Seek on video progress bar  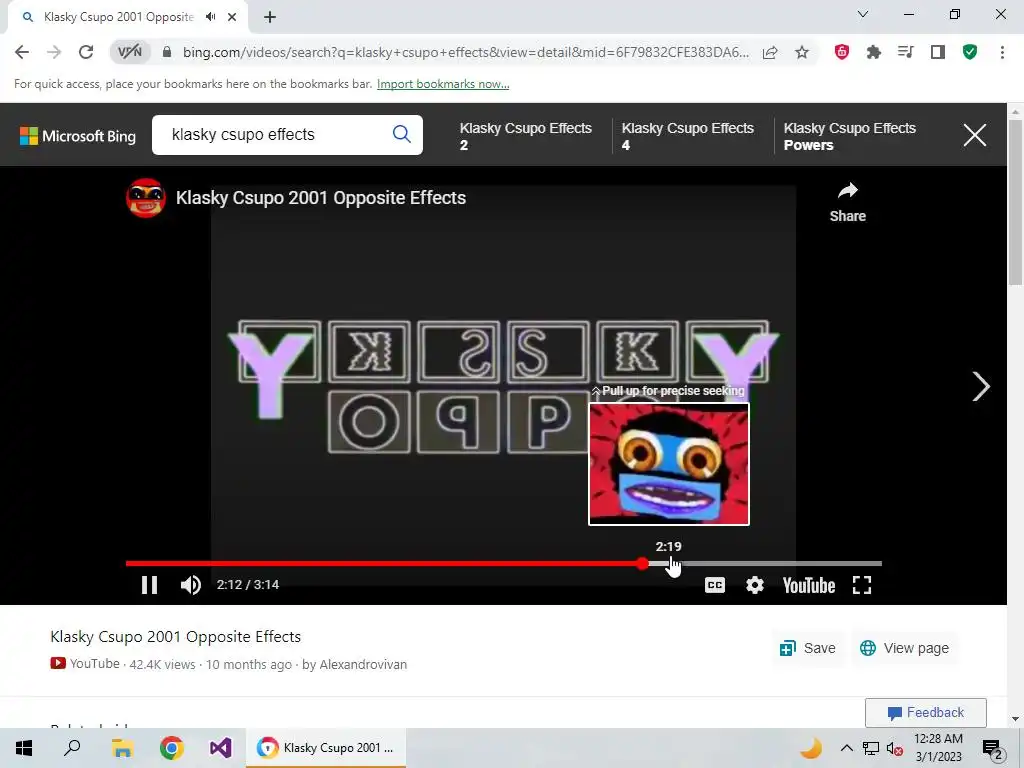click(x=504, y=563)
